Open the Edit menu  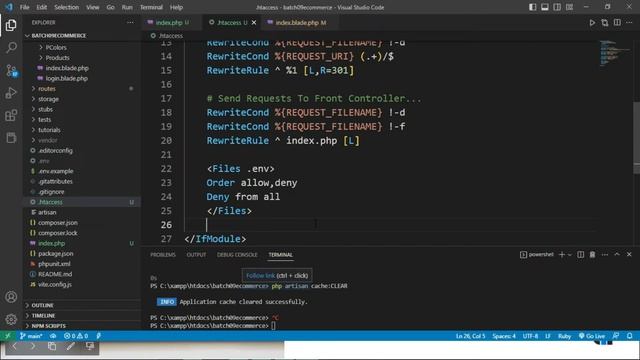(42, 7)
